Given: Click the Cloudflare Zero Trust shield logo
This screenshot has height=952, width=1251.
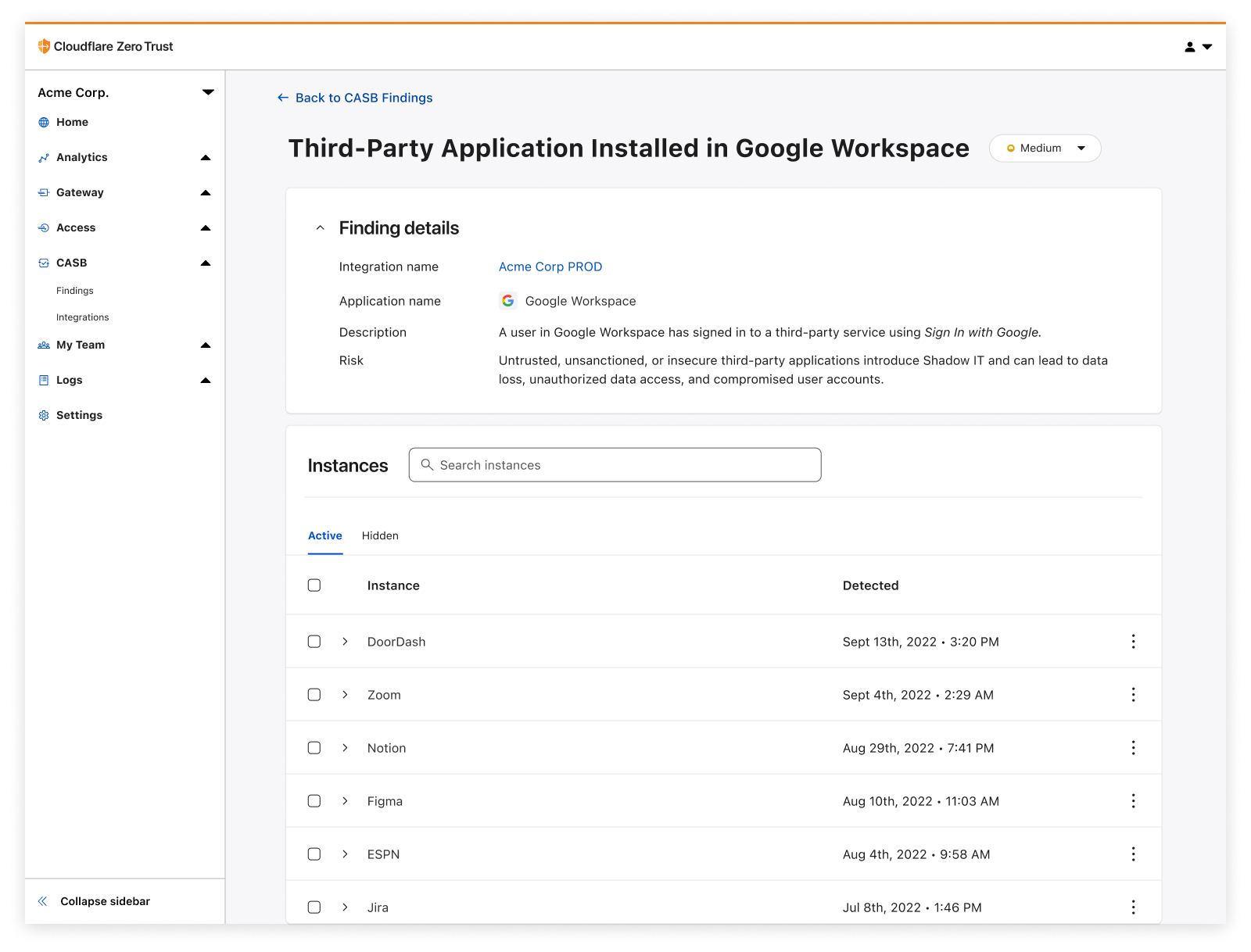Looking at the screenshot, I should [44, 46].
